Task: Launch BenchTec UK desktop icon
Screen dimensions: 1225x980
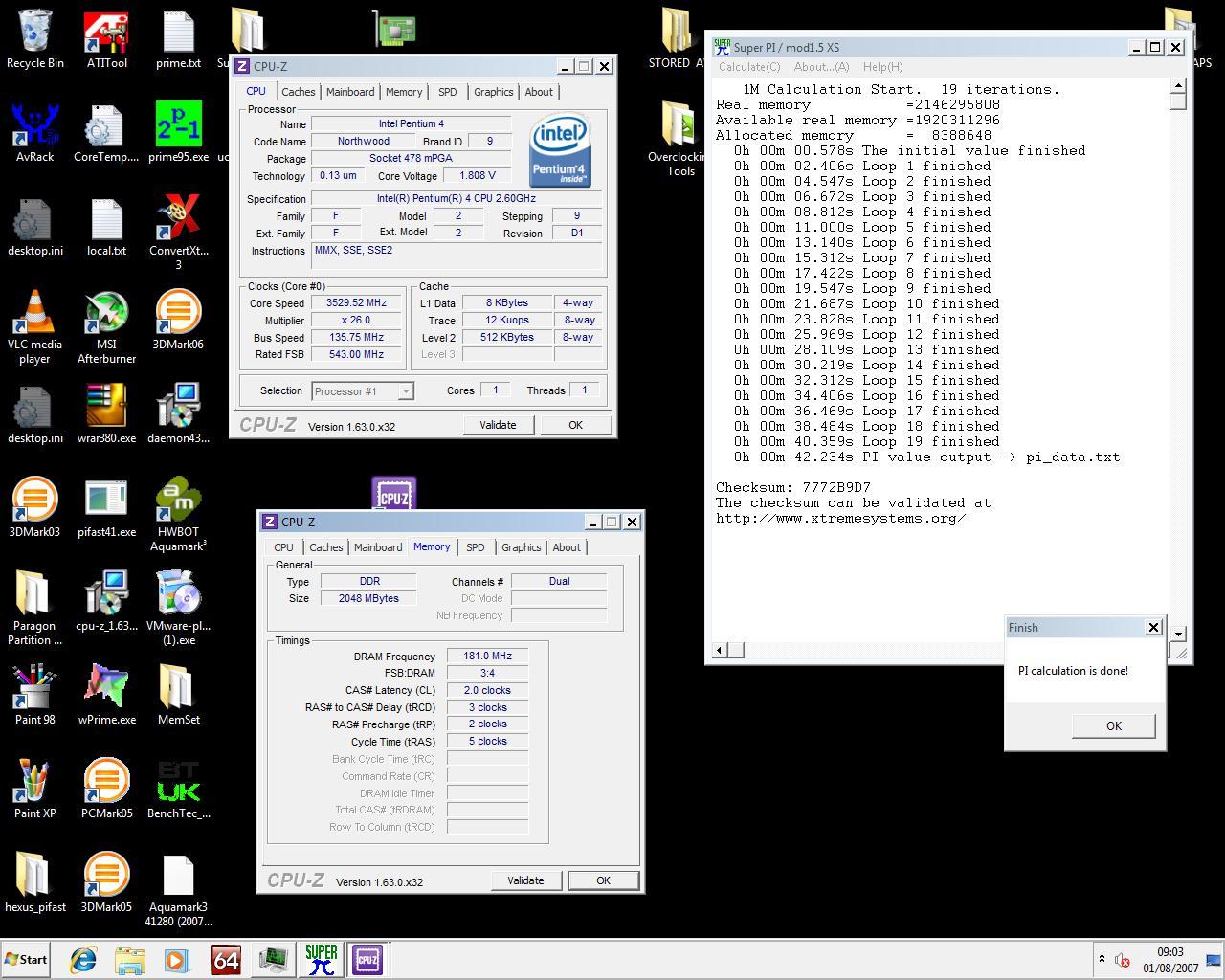Action: 178,790
